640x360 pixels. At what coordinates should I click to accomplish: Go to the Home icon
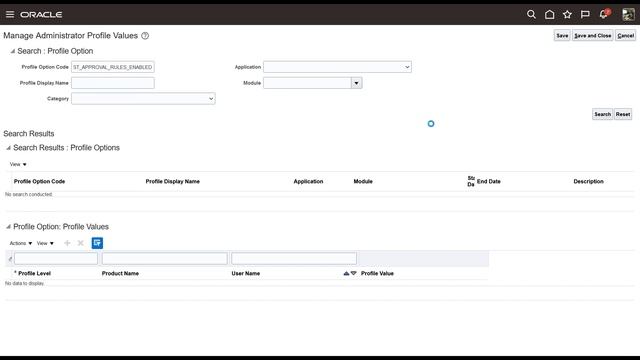pos(549,14)
